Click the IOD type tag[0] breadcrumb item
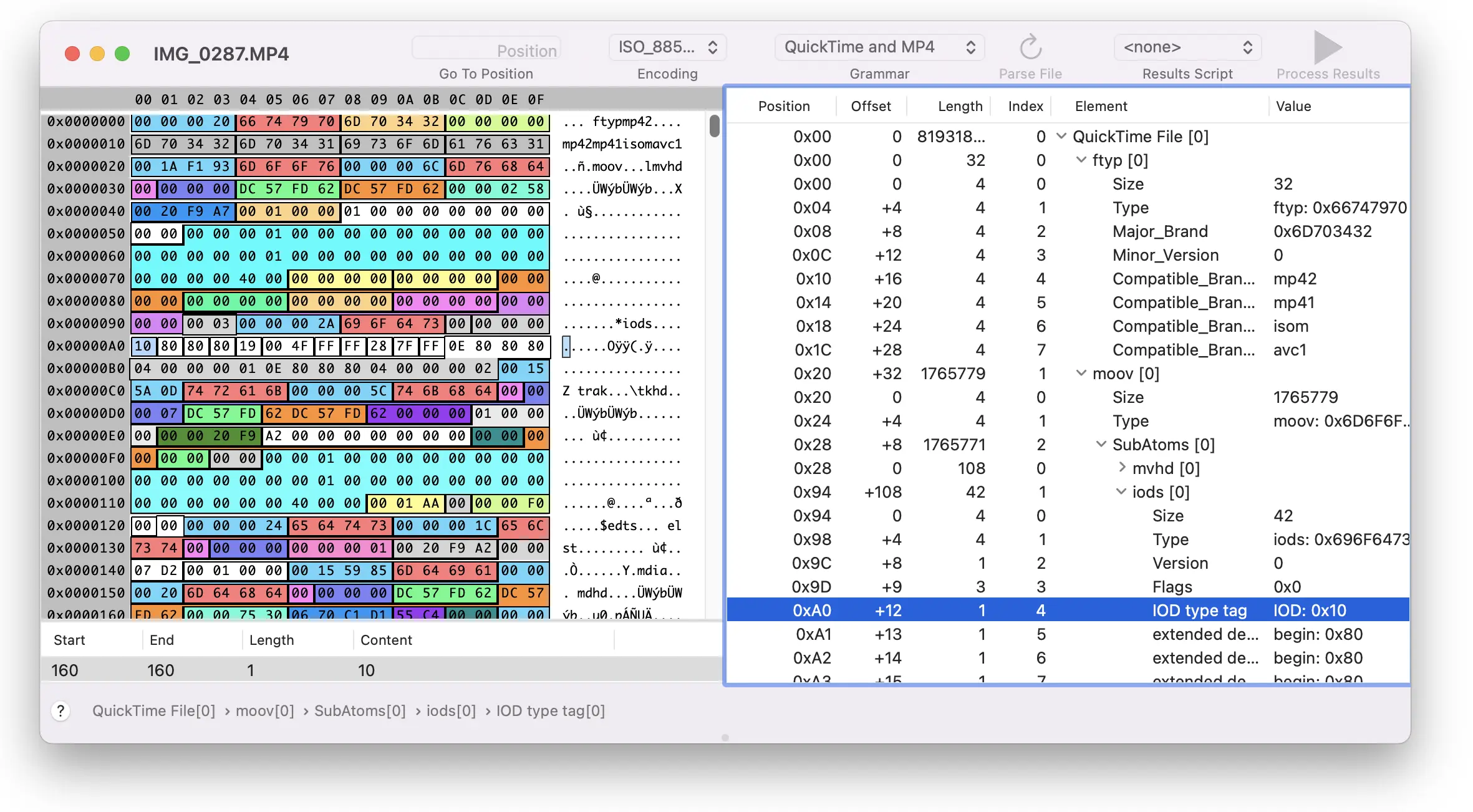The width and height of the screenshot is (1473, 812). (x=551, y=711)
